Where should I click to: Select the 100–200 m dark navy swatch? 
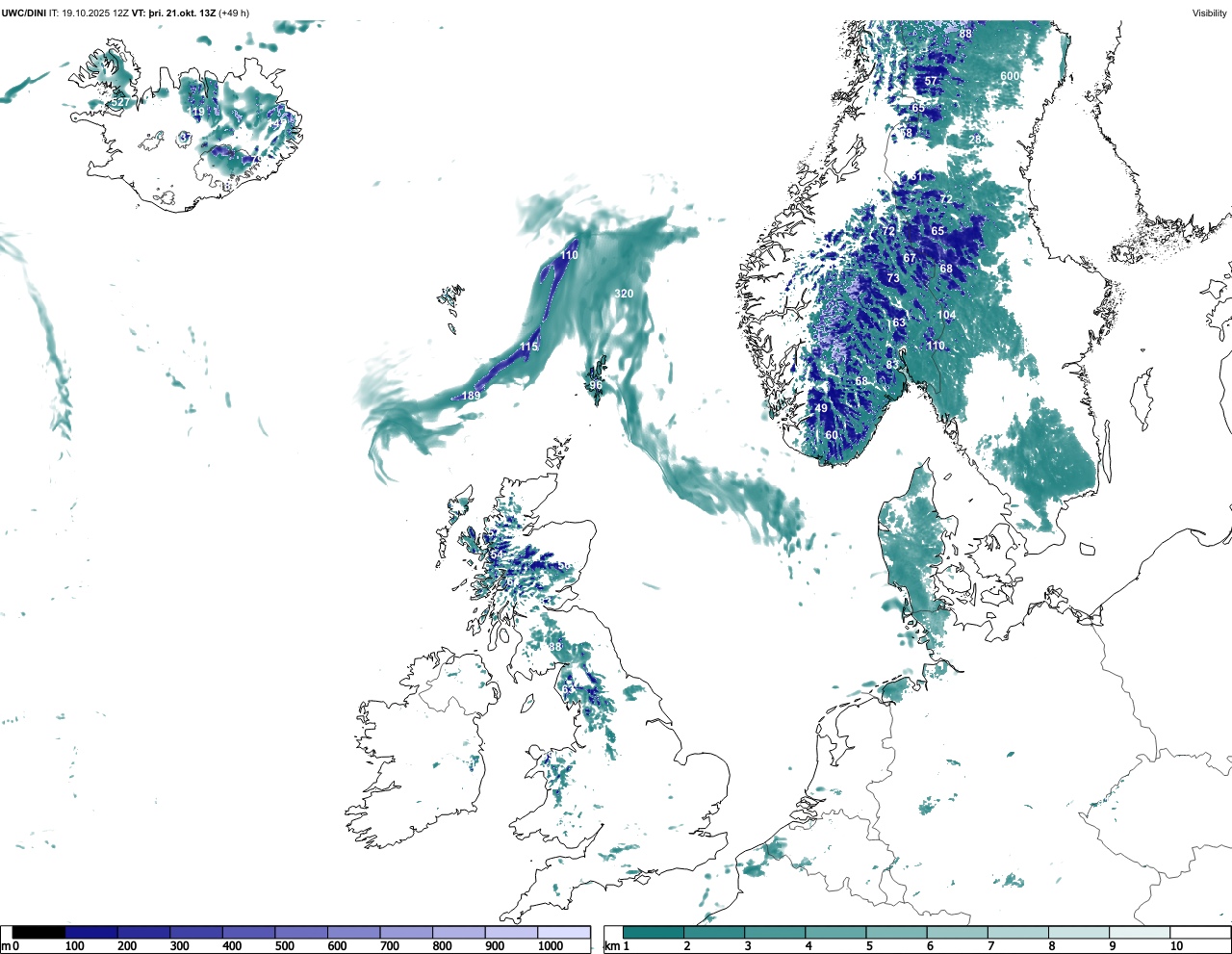click(x=91, y=932)
